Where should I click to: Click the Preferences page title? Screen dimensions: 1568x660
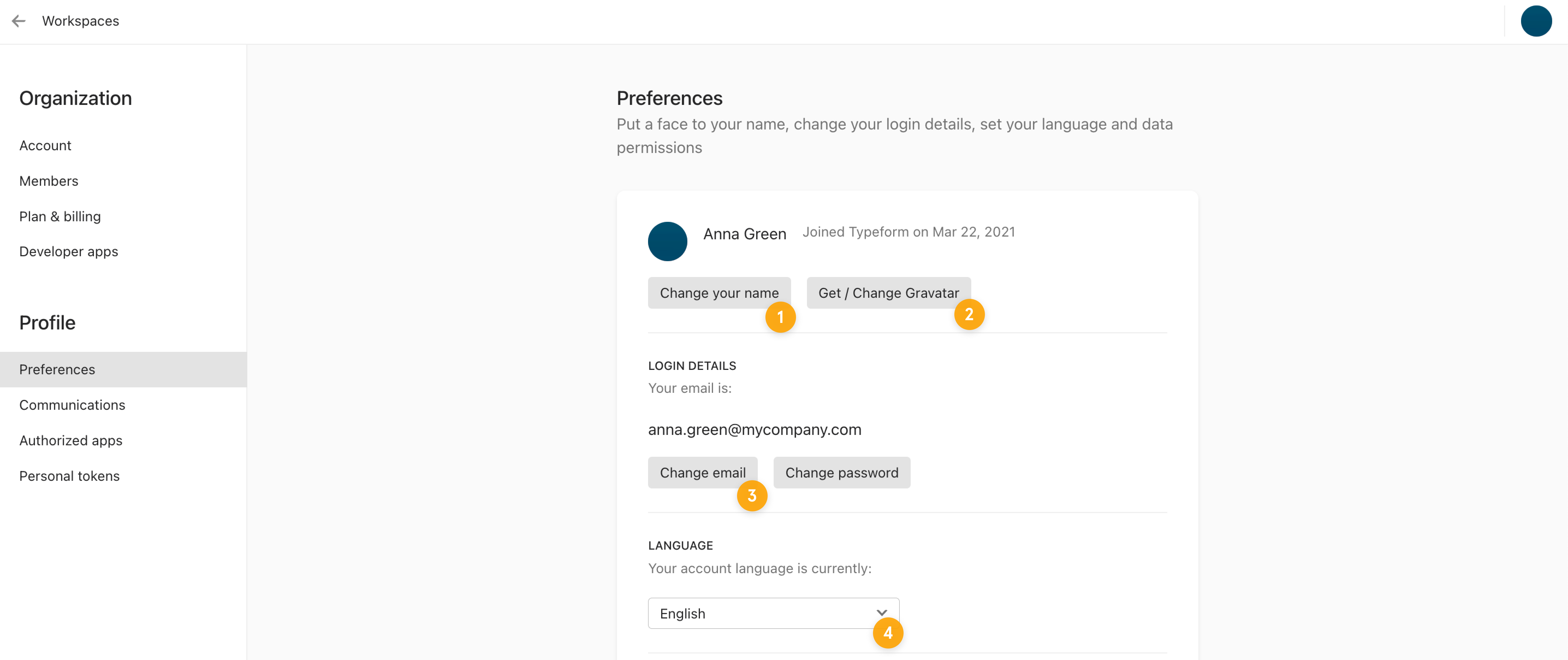669,98
